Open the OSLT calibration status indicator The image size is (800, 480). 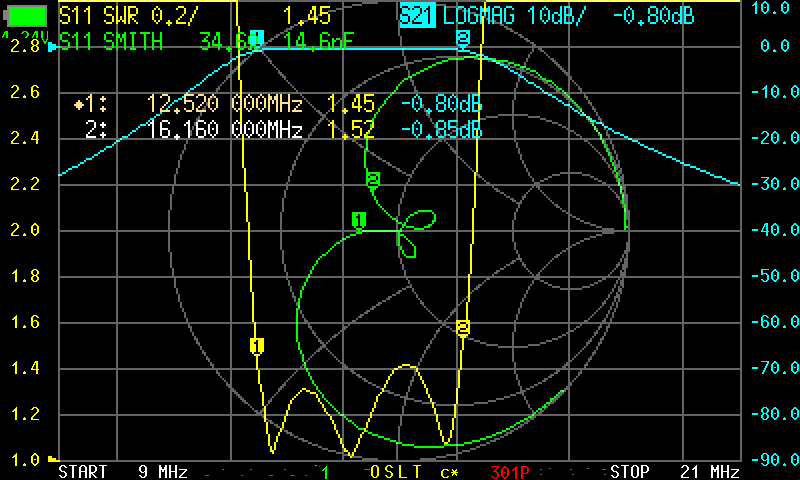tap(396, 471)
